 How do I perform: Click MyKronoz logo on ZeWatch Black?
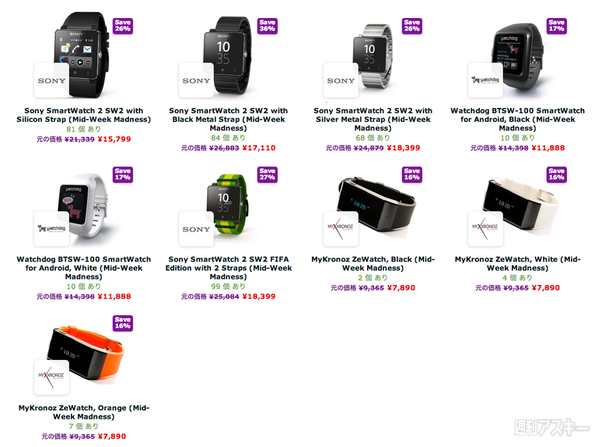[341, 228]
